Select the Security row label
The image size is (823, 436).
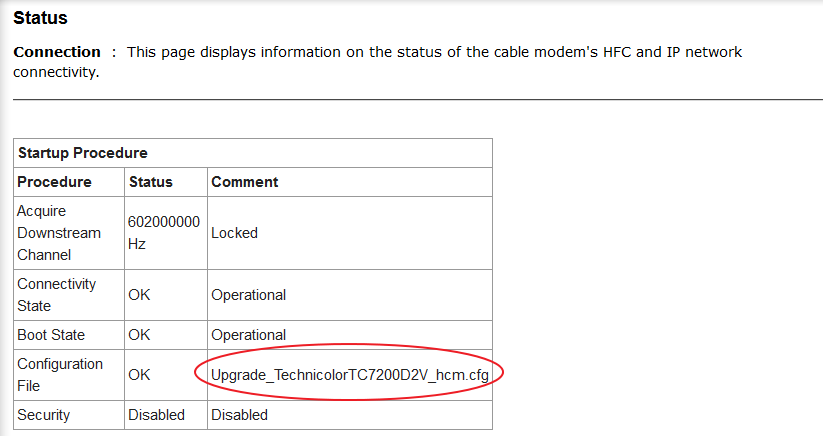coord(44,414)
